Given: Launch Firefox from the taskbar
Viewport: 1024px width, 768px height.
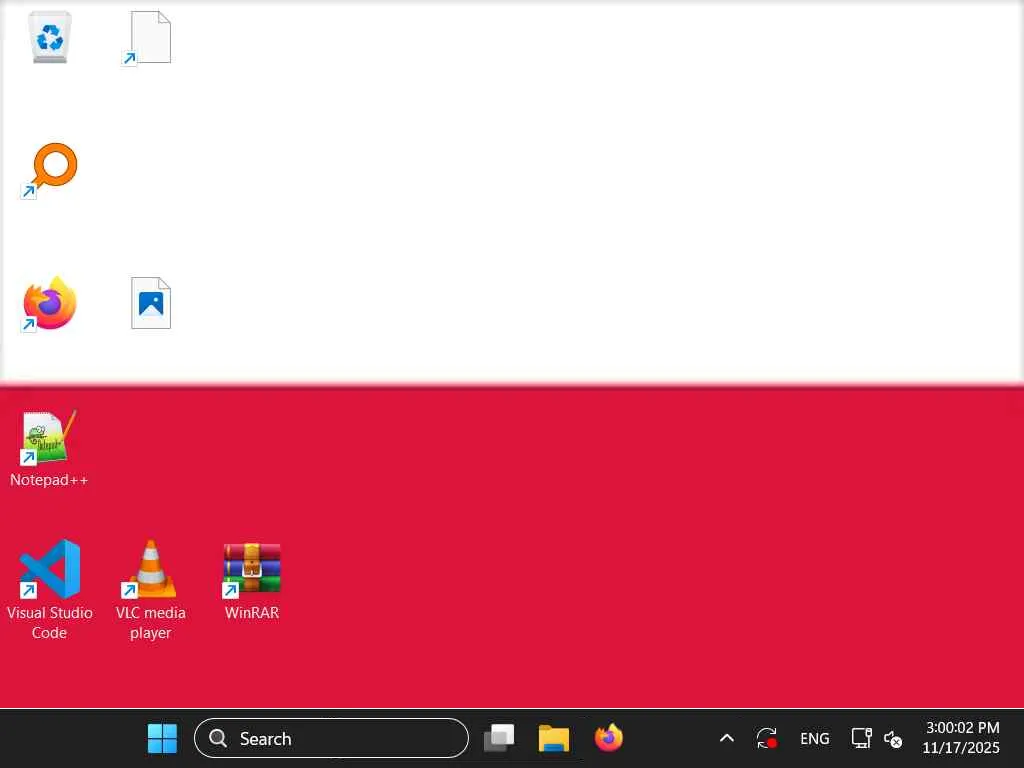Looking at the screenshot, I should tap(609, 739).
